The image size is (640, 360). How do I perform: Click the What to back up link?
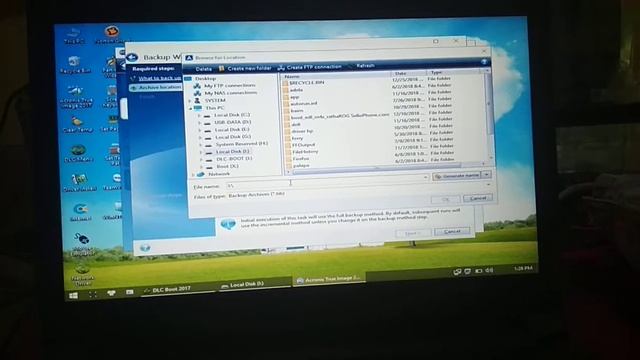[x=159, y=78]
